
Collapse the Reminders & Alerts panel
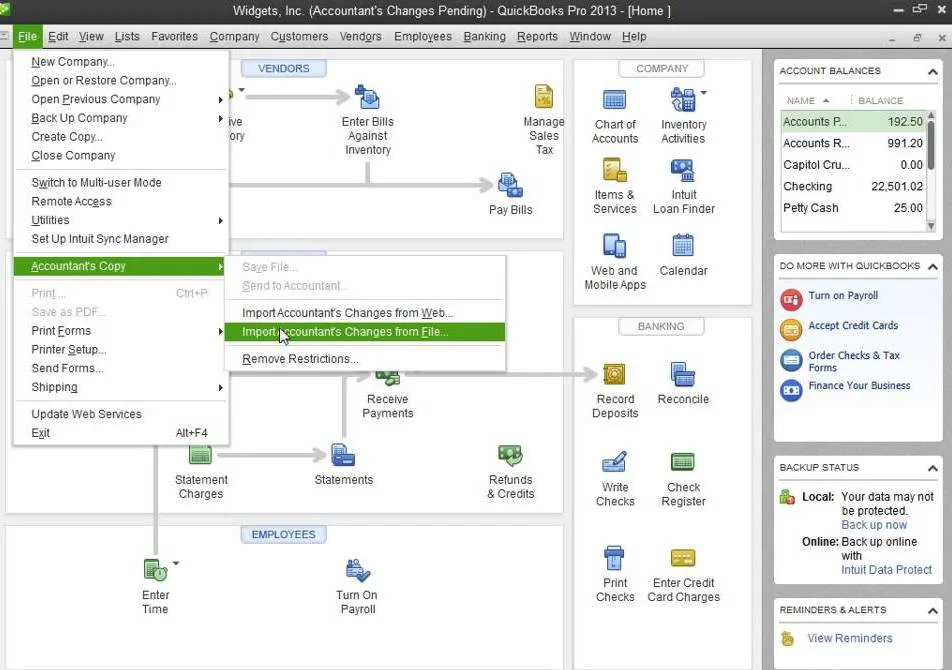click(933, 611)
